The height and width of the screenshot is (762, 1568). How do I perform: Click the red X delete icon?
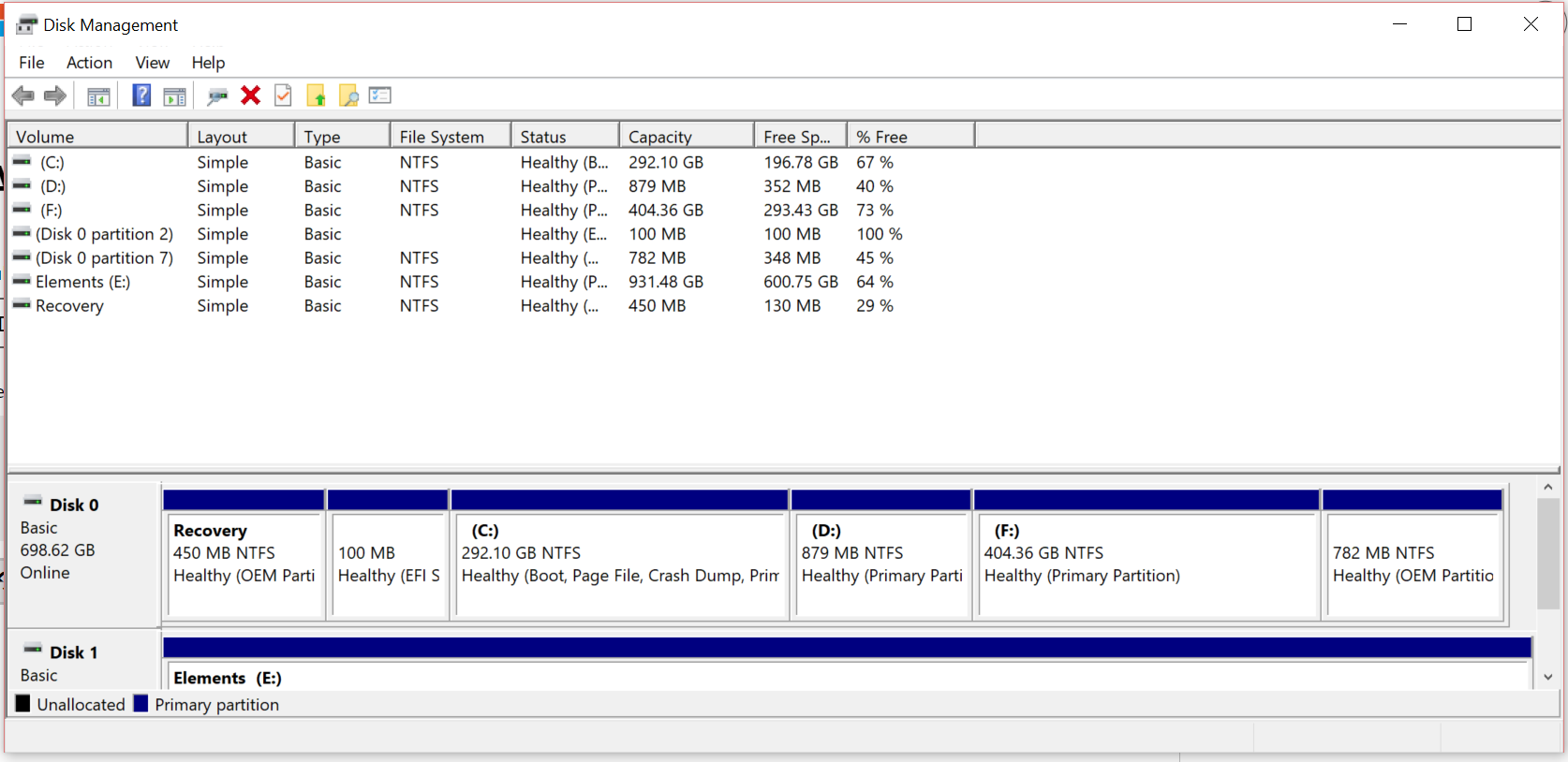(250, 95)
